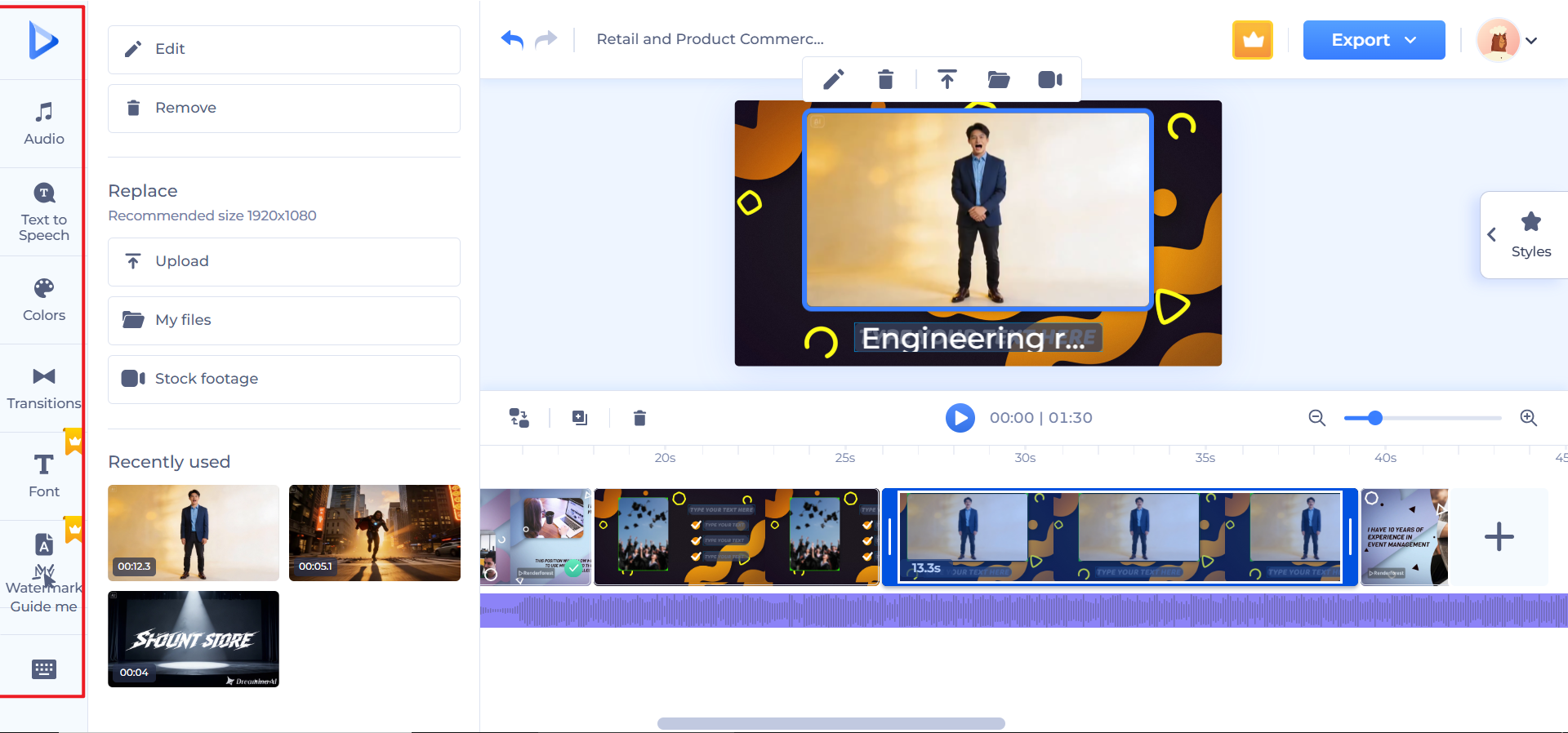Screen dimensions: 1568x733
Task: Adjust the timeline zoom slider
Action: point(1375,418)
